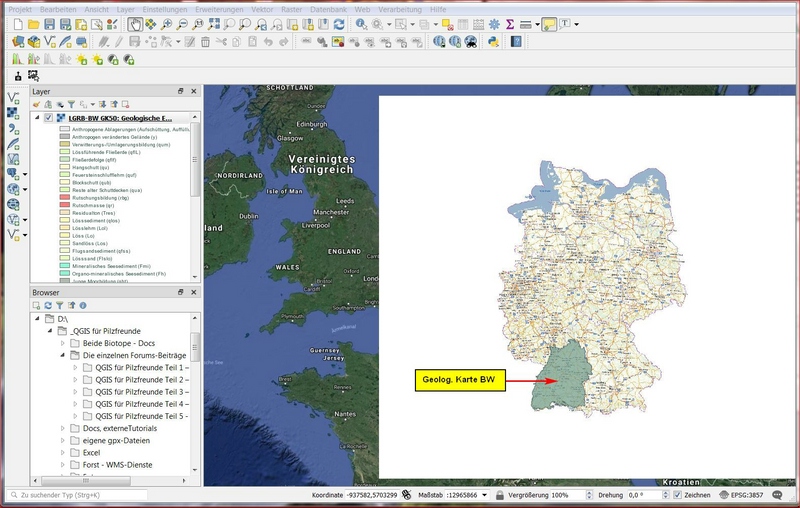This screenshot has height=508, width=800.
Task: Open the Processing toolbox gear icon
Action: click(x=493, y=23)
